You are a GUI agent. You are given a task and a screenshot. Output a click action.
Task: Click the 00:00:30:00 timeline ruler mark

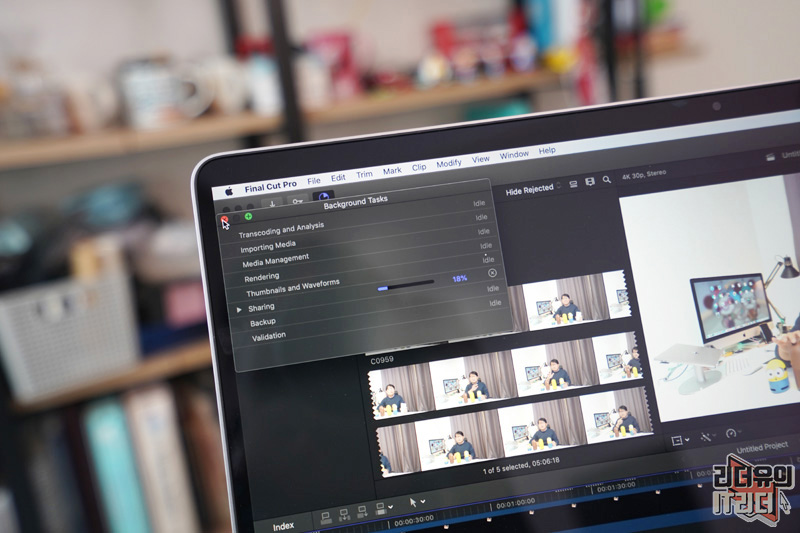[414, 521]
